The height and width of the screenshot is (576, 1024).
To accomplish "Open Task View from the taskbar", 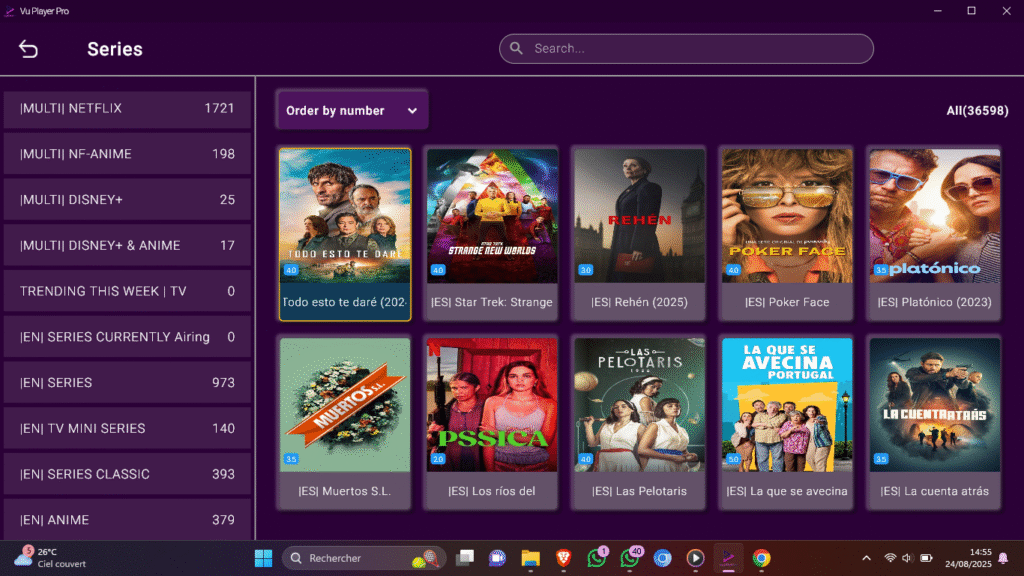I will click(465, 558).
